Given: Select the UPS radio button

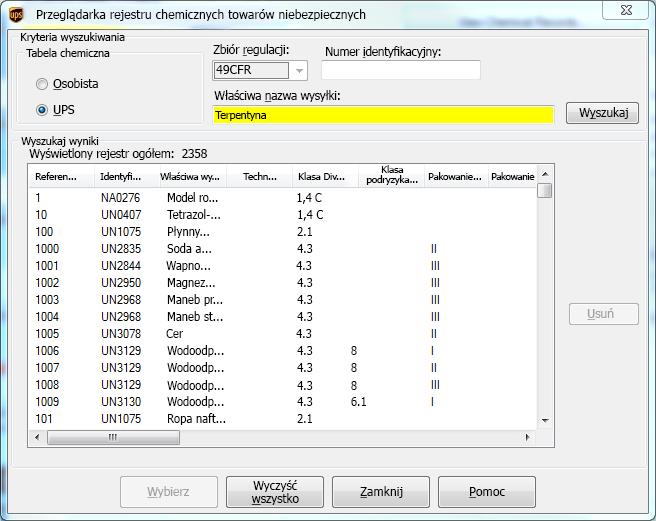Looking at the screenshot, I should [x=42, y=110].
